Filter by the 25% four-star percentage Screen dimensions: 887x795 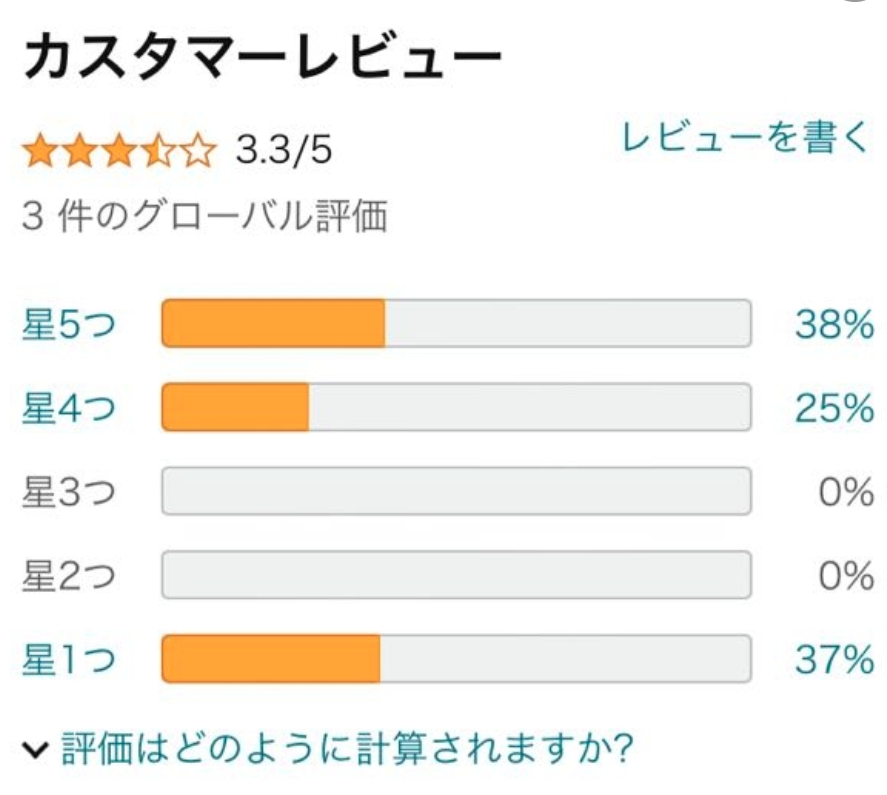click(834, 408)
